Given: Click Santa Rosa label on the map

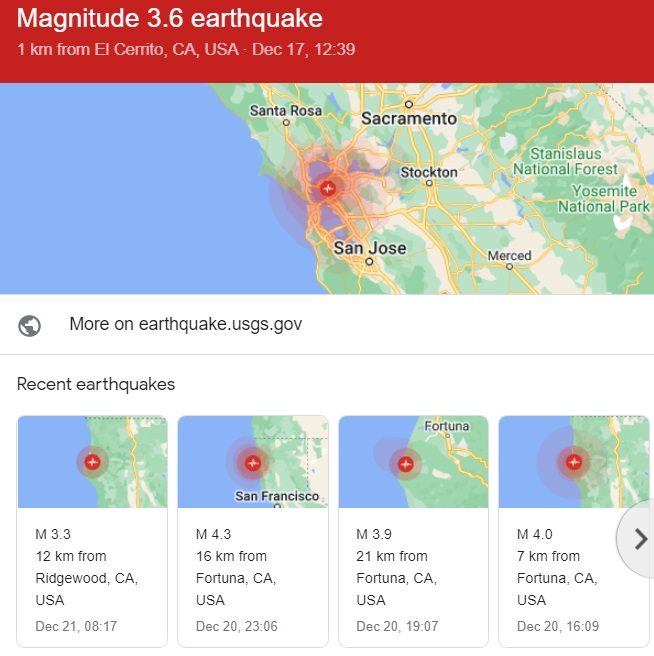Looking at the screenshot, I should (287, 110).
